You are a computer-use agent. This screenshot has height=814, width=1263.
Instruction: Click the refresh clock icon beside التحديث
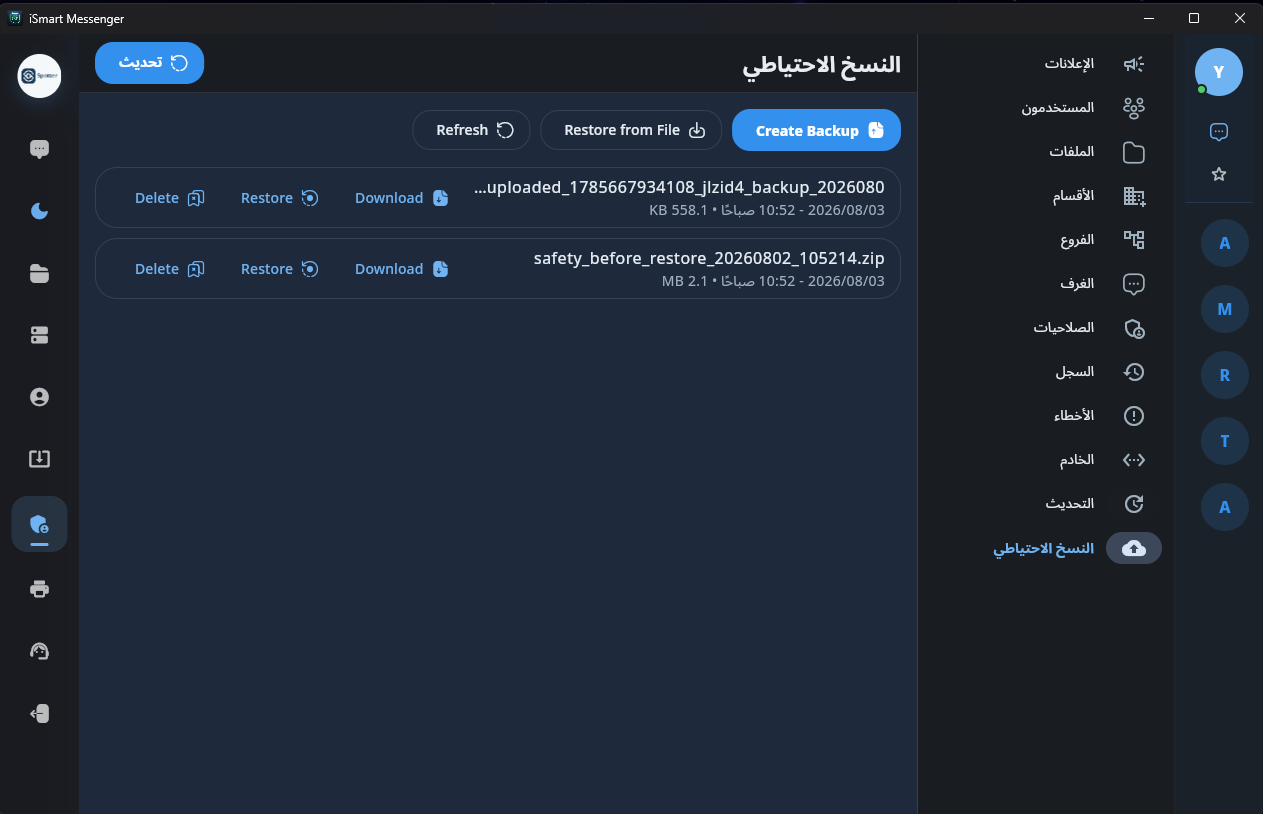point(1134,504)
